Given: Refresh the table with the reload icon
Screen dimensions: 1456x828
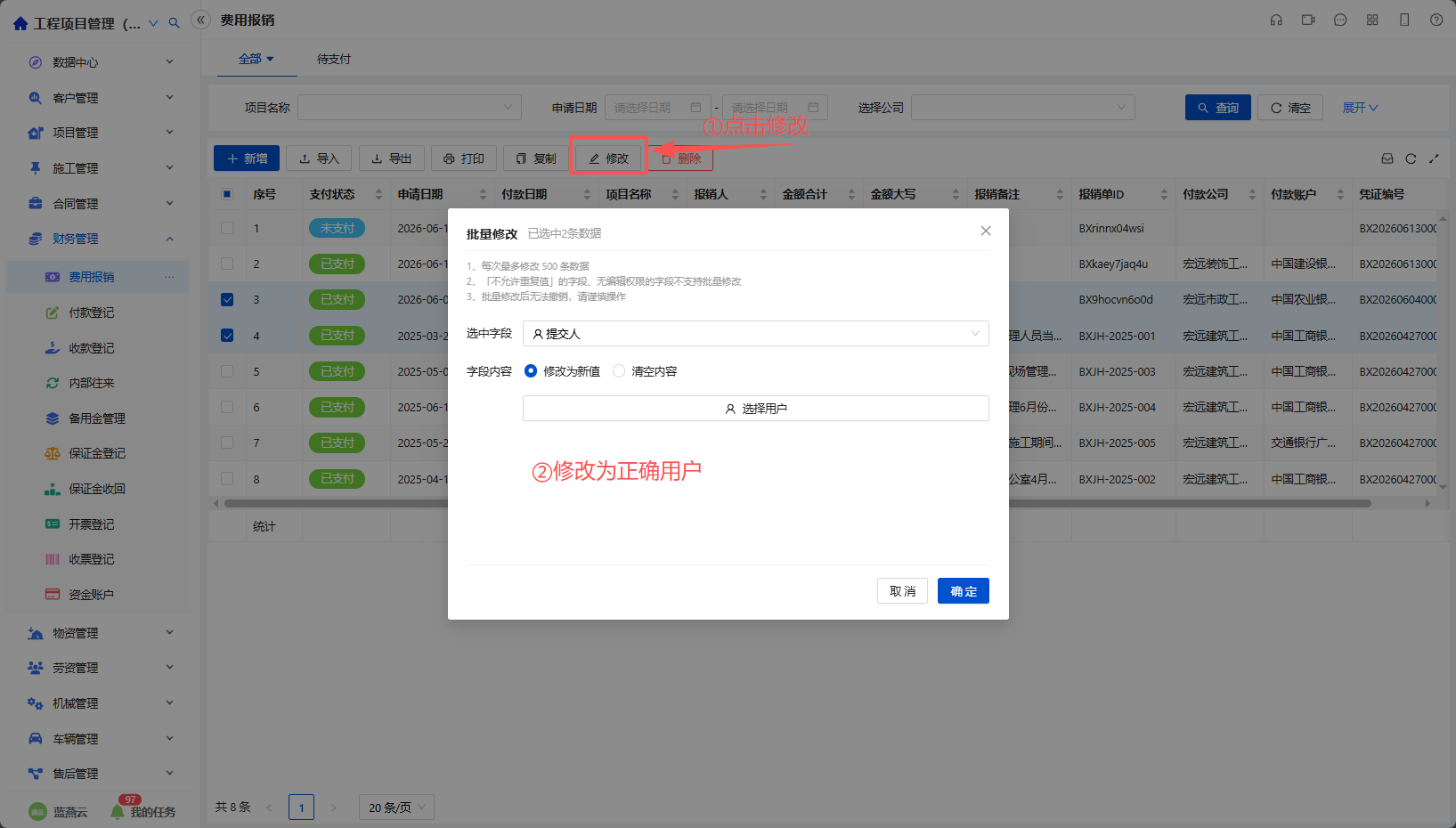Looking at the screenshot, I should click(x=1411, y=158).
